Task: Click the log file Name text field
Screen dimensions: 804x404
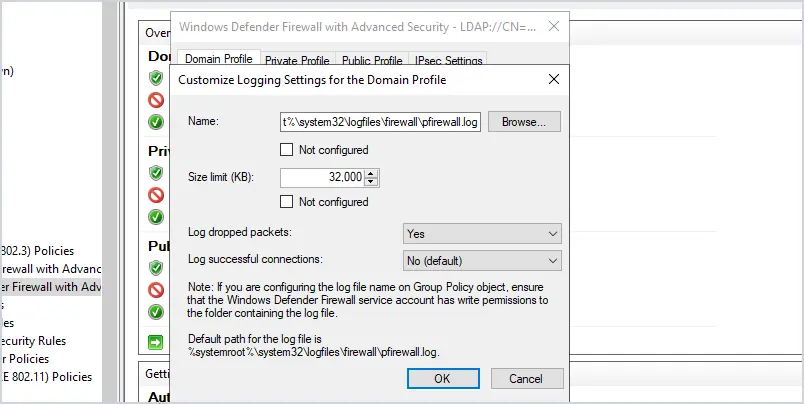Action: pyautogui.click(x=380, y=122)
